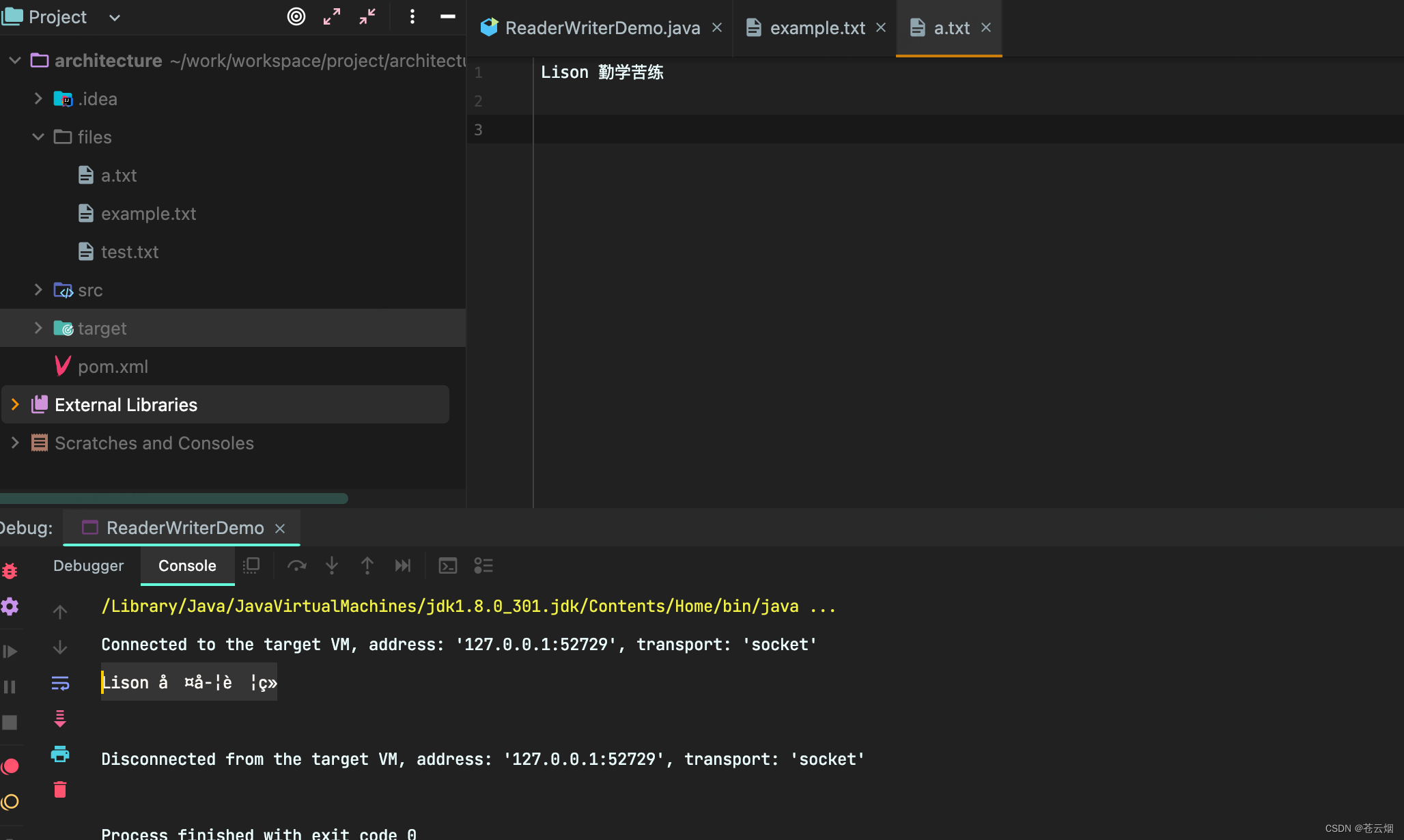Click the Step Into debug icon

pos(332,565)
